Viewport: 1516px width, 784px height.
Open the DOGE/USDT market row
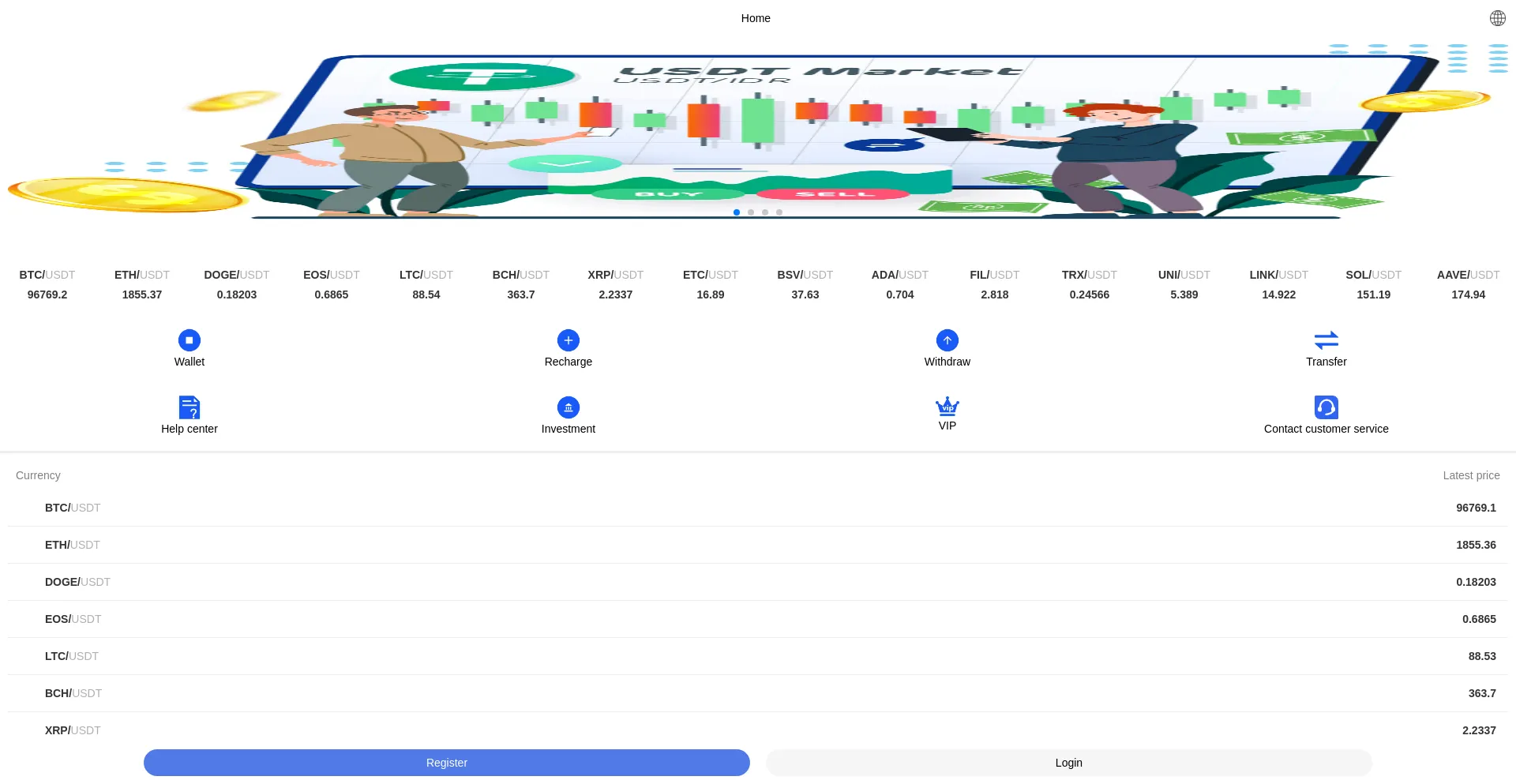[x=756, y=582]
